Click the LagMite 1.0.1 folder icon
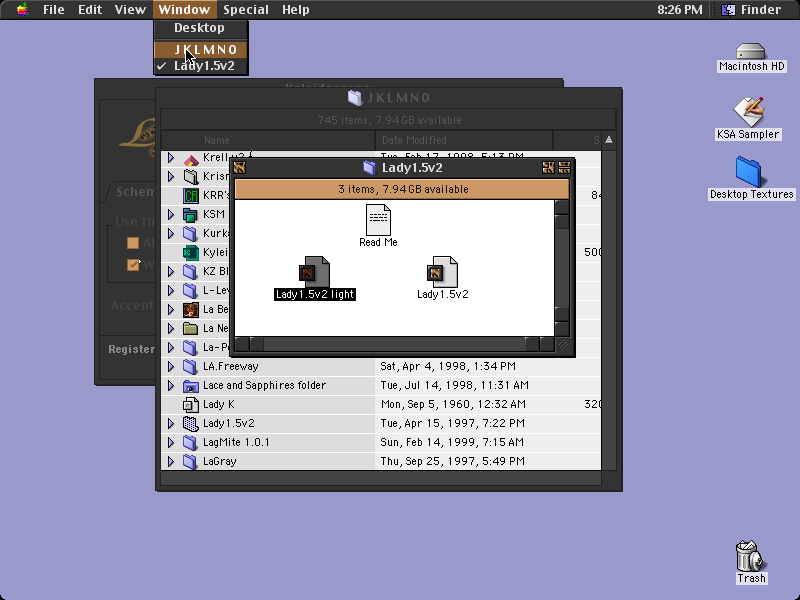 tap(190, 442)
